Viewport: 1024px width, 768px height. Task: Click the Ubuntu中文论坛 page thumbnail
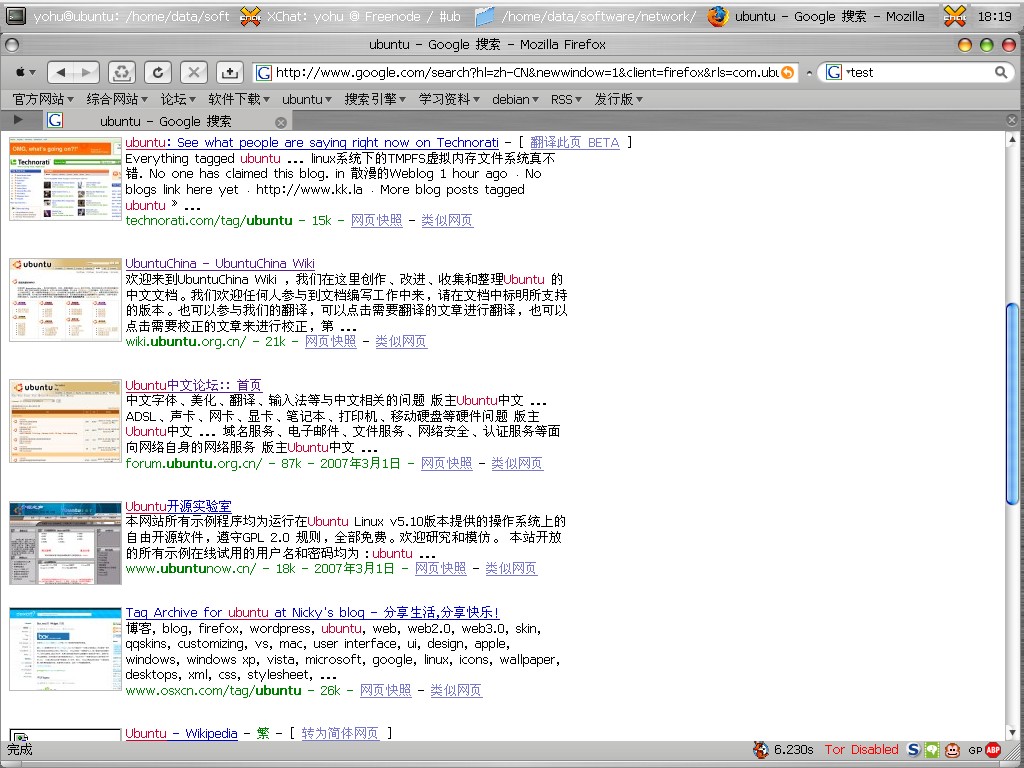(65, 421)
